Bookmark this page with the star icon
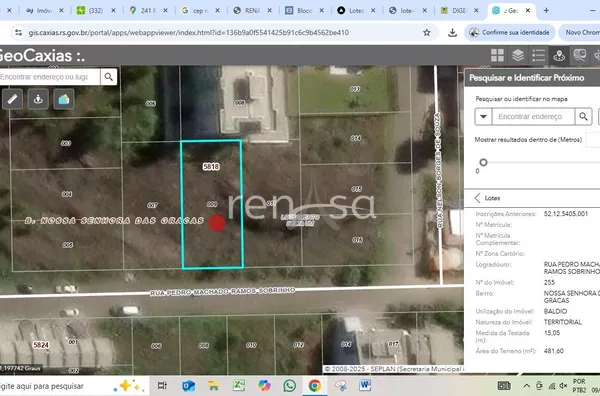The height and width of the screenshot is (396, 600). 427,33
